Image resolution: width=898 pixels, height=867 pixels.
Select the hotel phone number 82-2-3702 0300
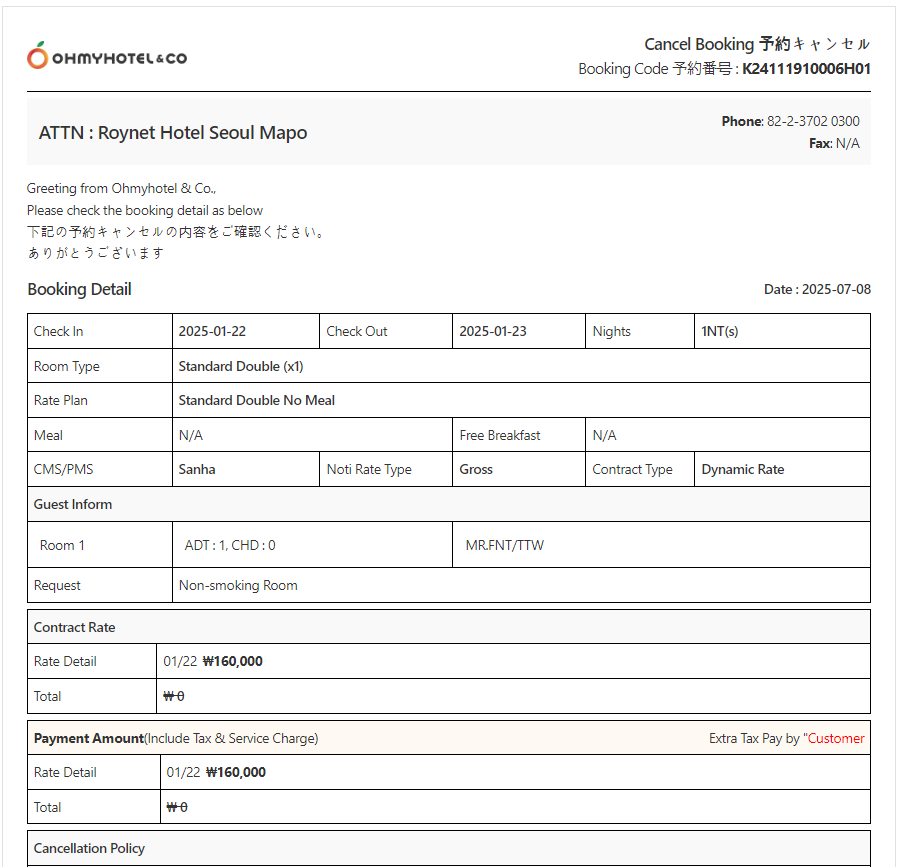[x=812, y=121]
